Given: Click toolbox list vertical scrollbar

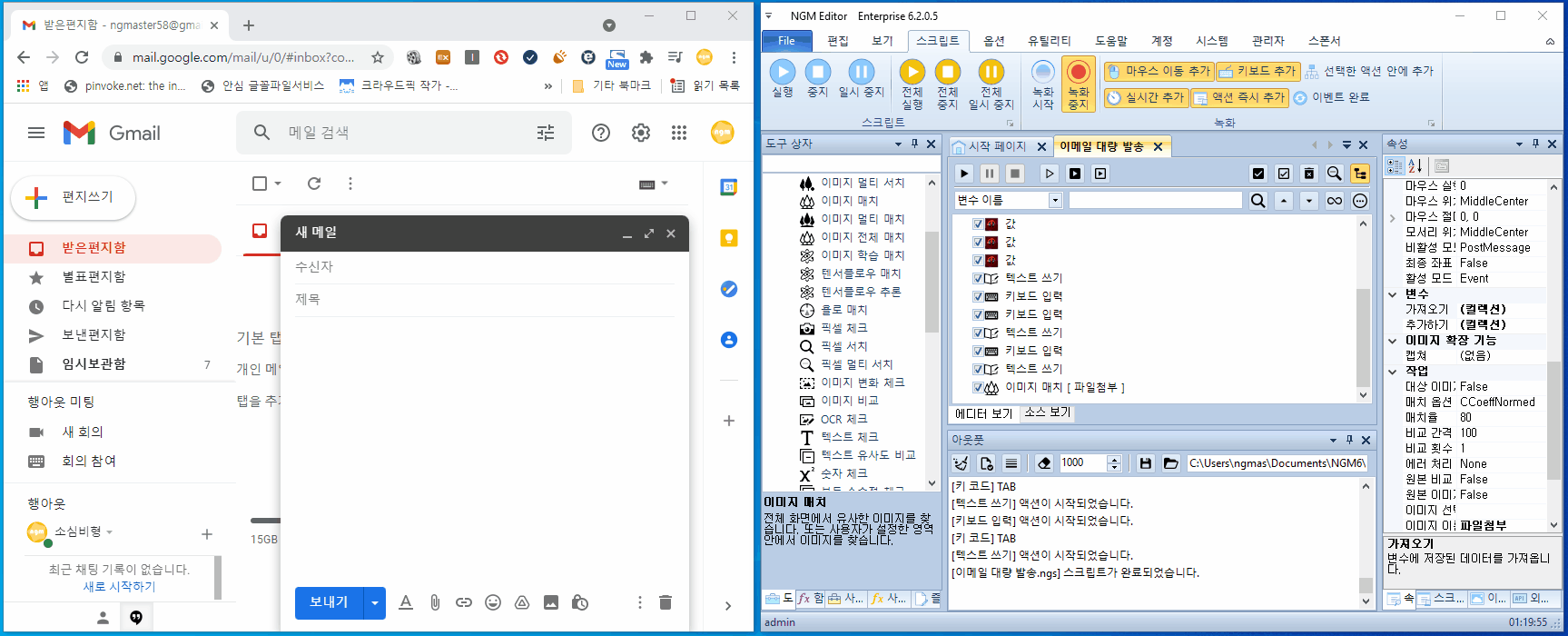Looking at the screenshot, I should (932, 333).
